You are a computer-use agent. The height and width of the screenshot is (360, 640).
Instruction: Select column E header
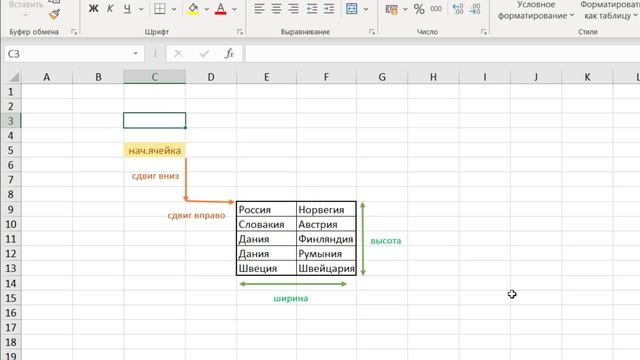click(x=267, y=77)
